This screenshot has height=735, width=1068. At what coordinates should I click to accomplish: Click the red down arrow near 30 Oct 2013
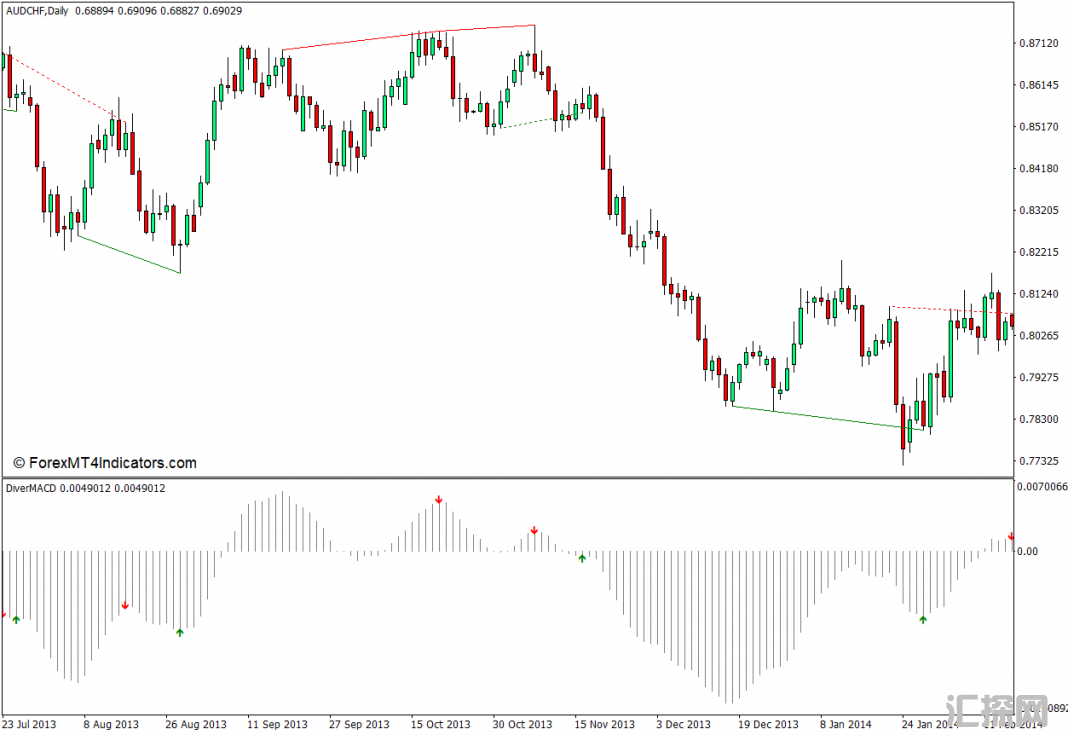pyautogui.click(x=534, y=531)
